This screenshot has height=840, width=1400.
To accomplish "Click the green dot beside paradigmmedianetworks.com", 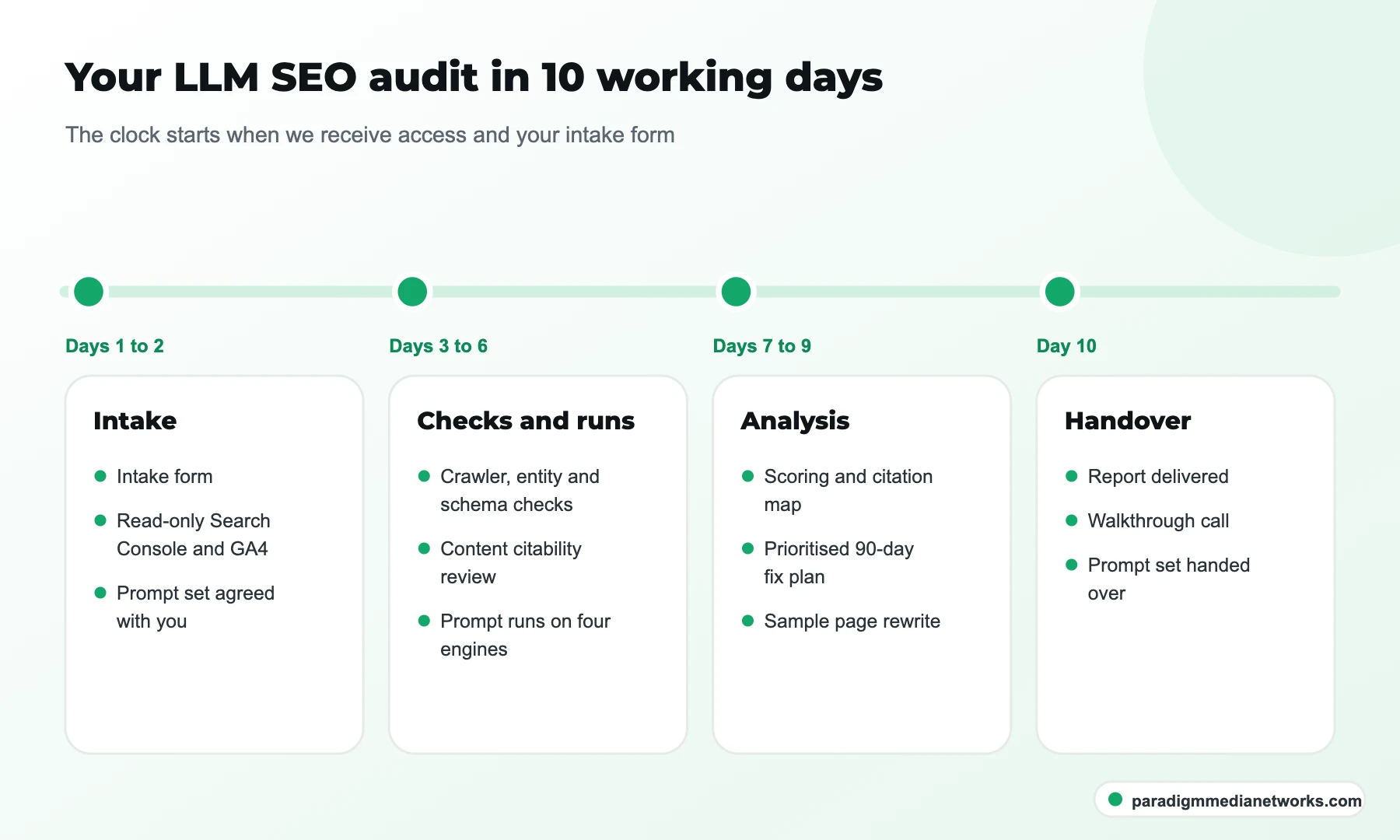I will tap(1115, 799).
